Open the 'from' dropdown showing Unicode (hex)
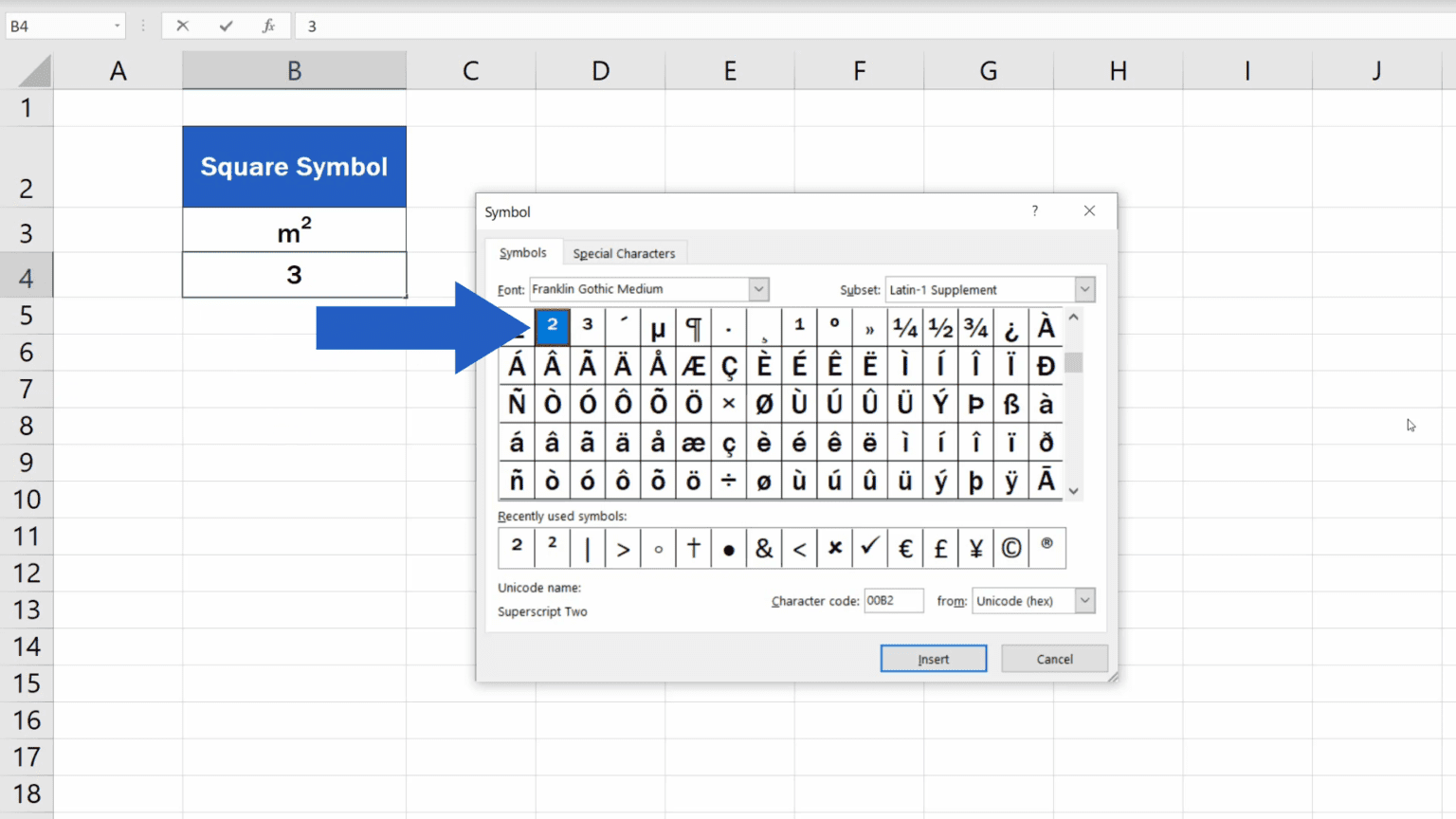The height and width of the screenshot is (819, 1456). click(x=1085, y=600)
